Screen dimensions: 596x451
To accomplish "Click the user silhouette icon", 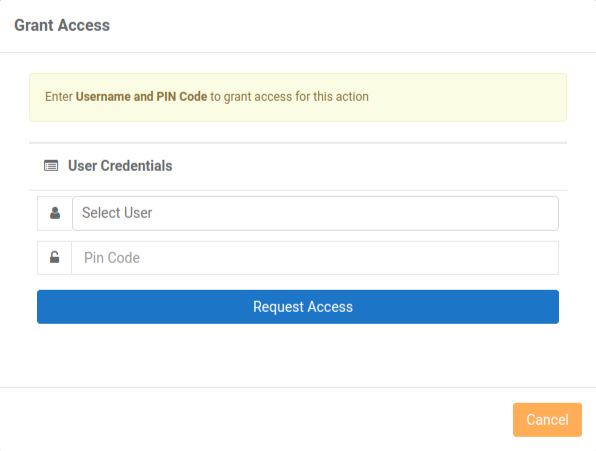I will [55, 213].
